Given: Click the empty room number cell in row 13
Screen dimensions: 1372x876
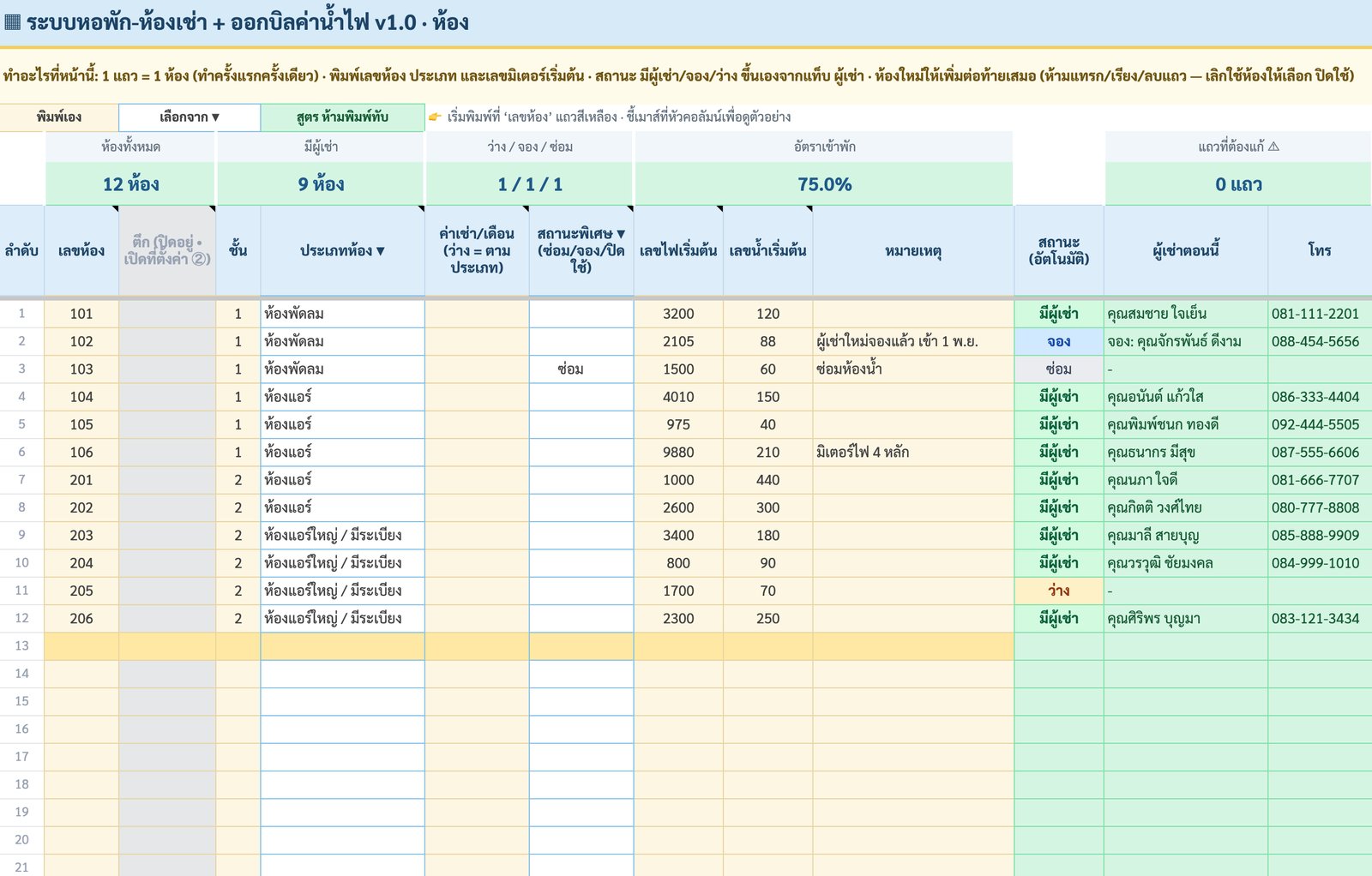Looking at the screenshot, I should click(x=81, y=646).
